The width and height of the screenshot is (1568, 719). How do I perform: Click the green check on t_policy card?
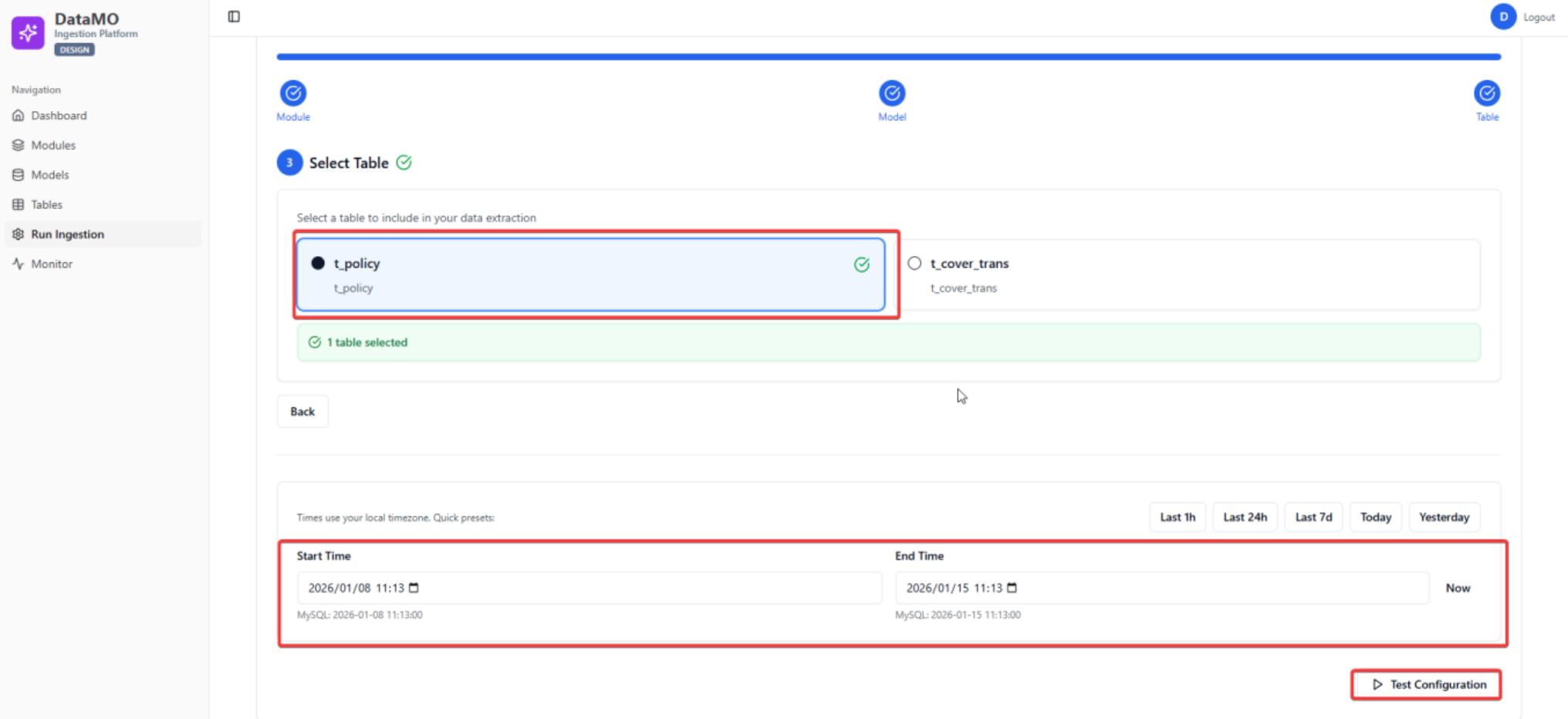click(862, 265)
